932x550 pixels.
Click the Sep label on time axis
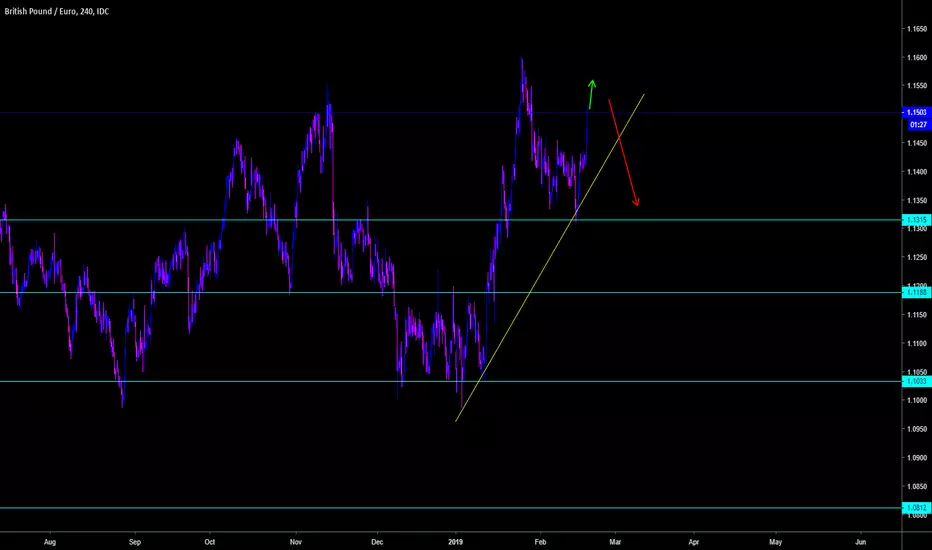(x=135, y=542)
